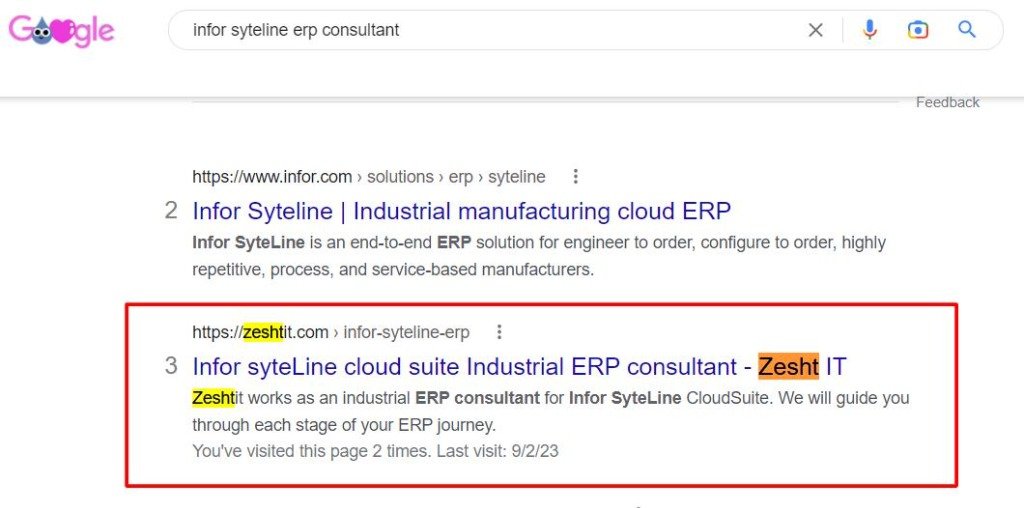Click the Feedback link
This screenshot has height=508, width=1024.
pos(948,103)
